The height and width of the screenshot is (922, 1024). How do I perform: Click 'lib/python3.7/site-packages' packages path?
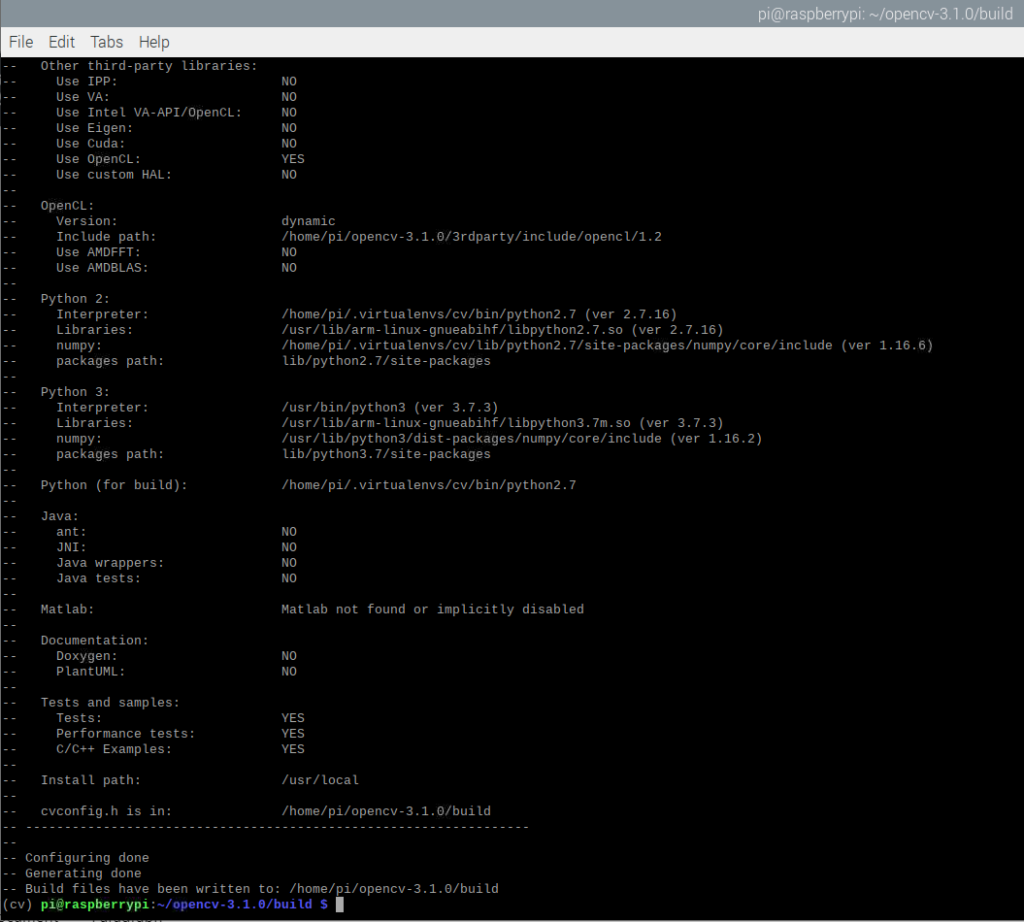(x=386, y=454)
